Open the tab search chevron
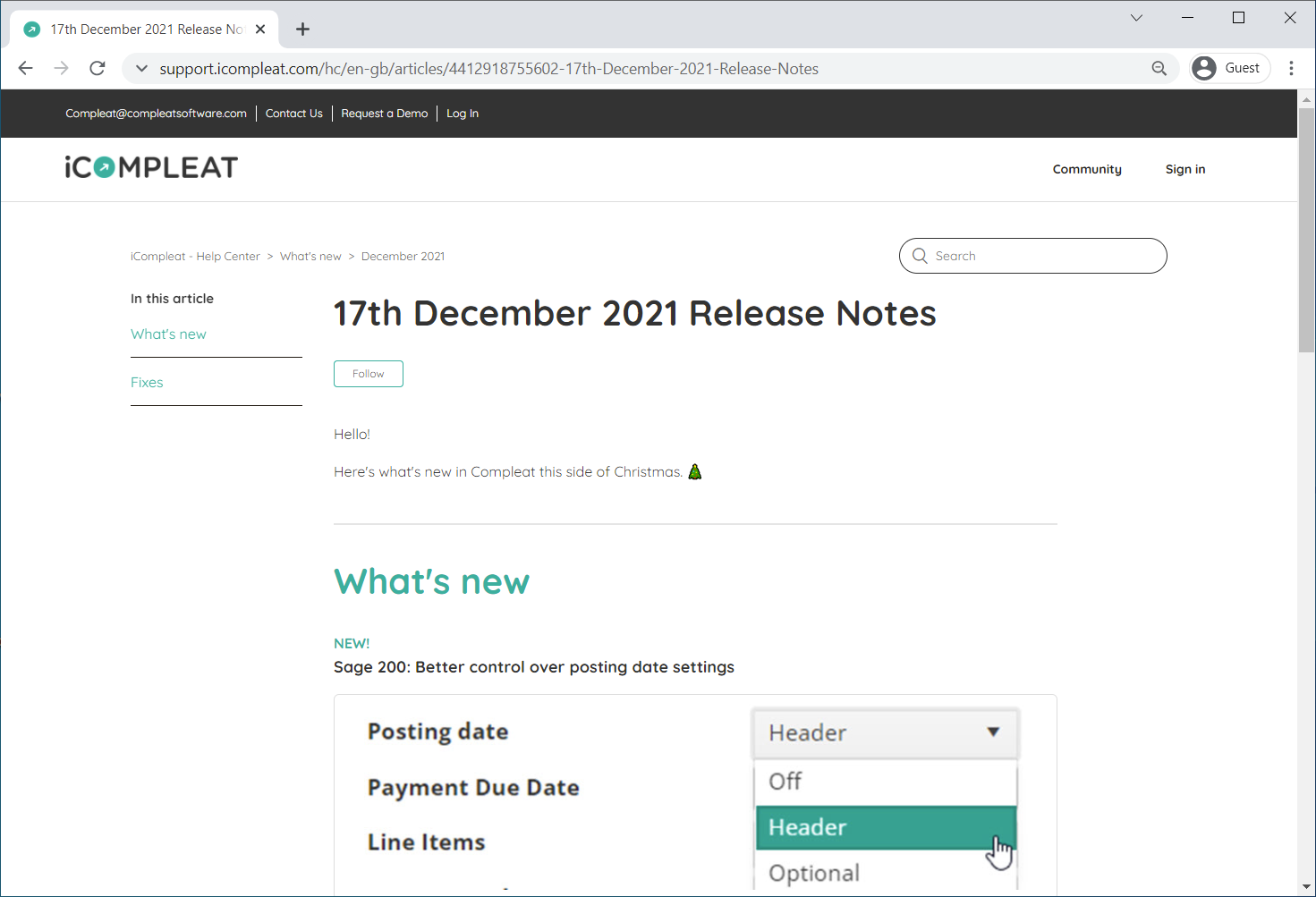 point(1136,18)
